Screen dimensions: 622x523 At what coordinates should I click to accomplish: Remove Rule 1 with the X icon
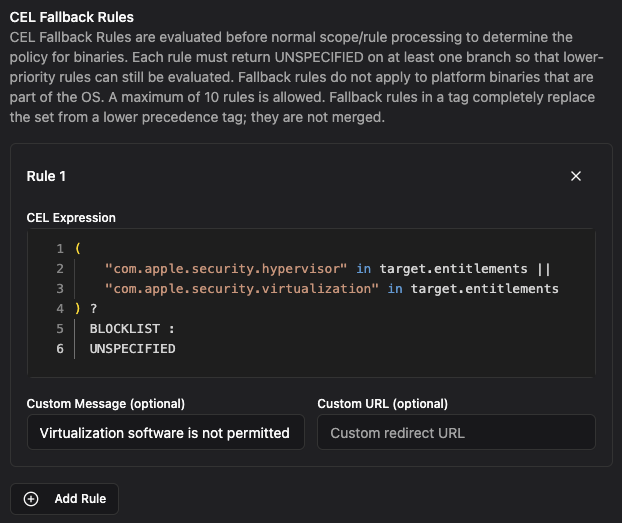(x=575, y=176)
